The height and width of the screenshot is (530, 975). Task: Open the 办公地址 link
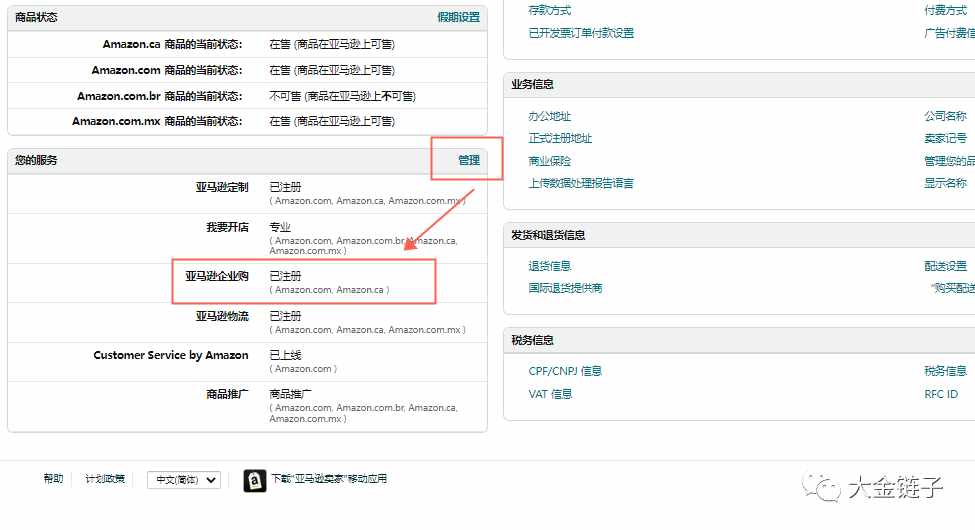(x=549, y=116)
